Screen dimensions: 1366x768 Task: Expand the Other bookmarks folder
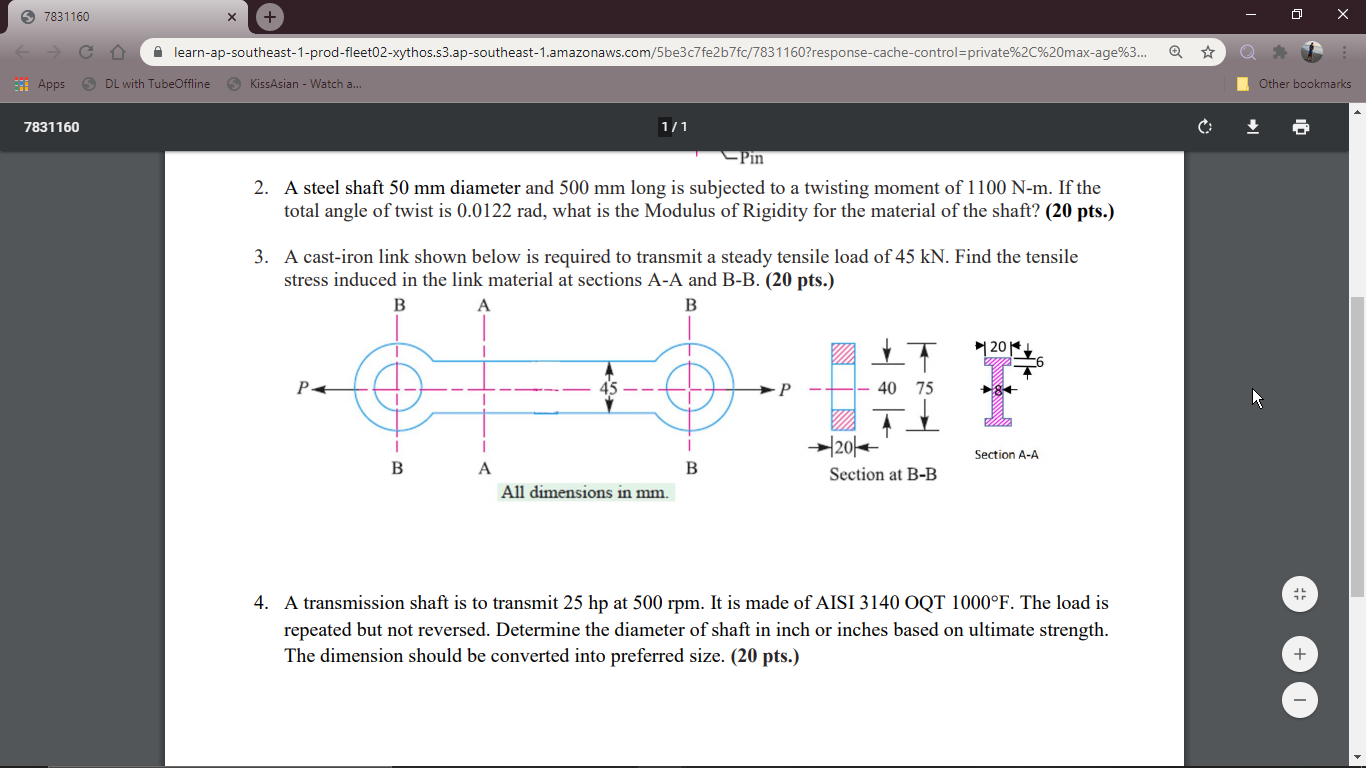click(1295, 84)
